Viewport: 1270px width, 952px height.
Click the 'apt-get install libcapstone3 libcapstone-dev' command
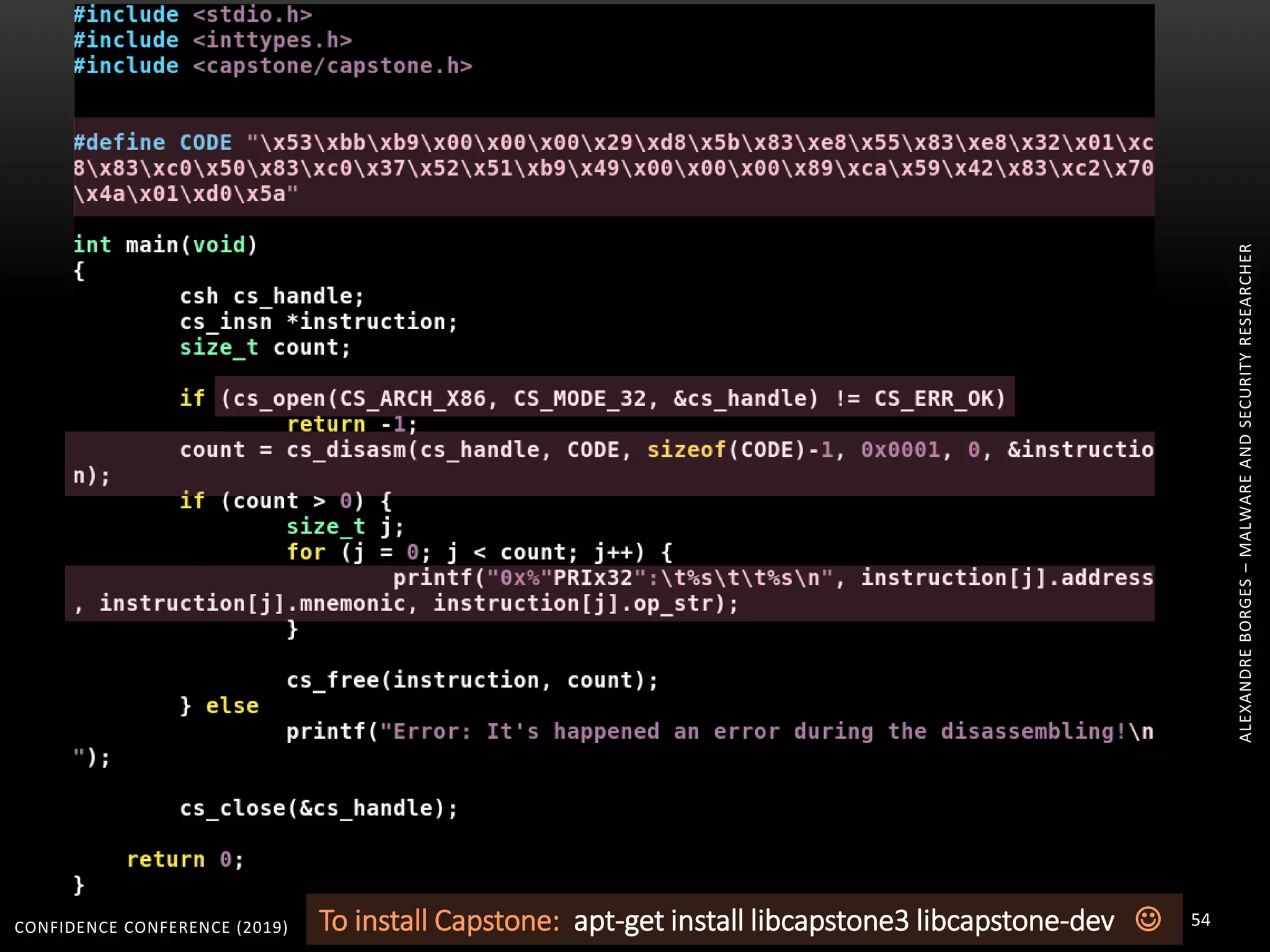click(x=844, y=921)
